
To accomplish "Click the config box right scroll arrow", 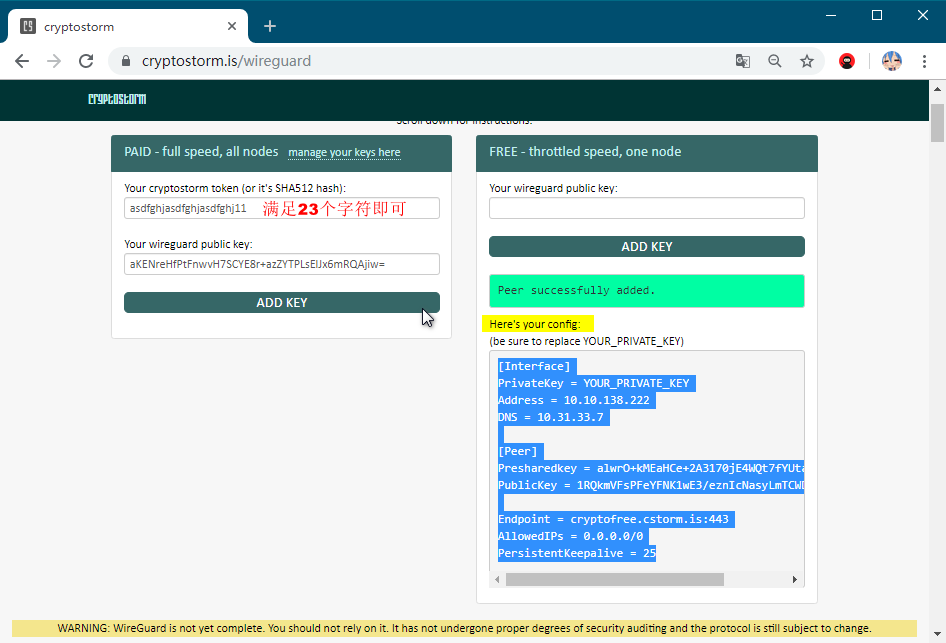I will 795,580.
